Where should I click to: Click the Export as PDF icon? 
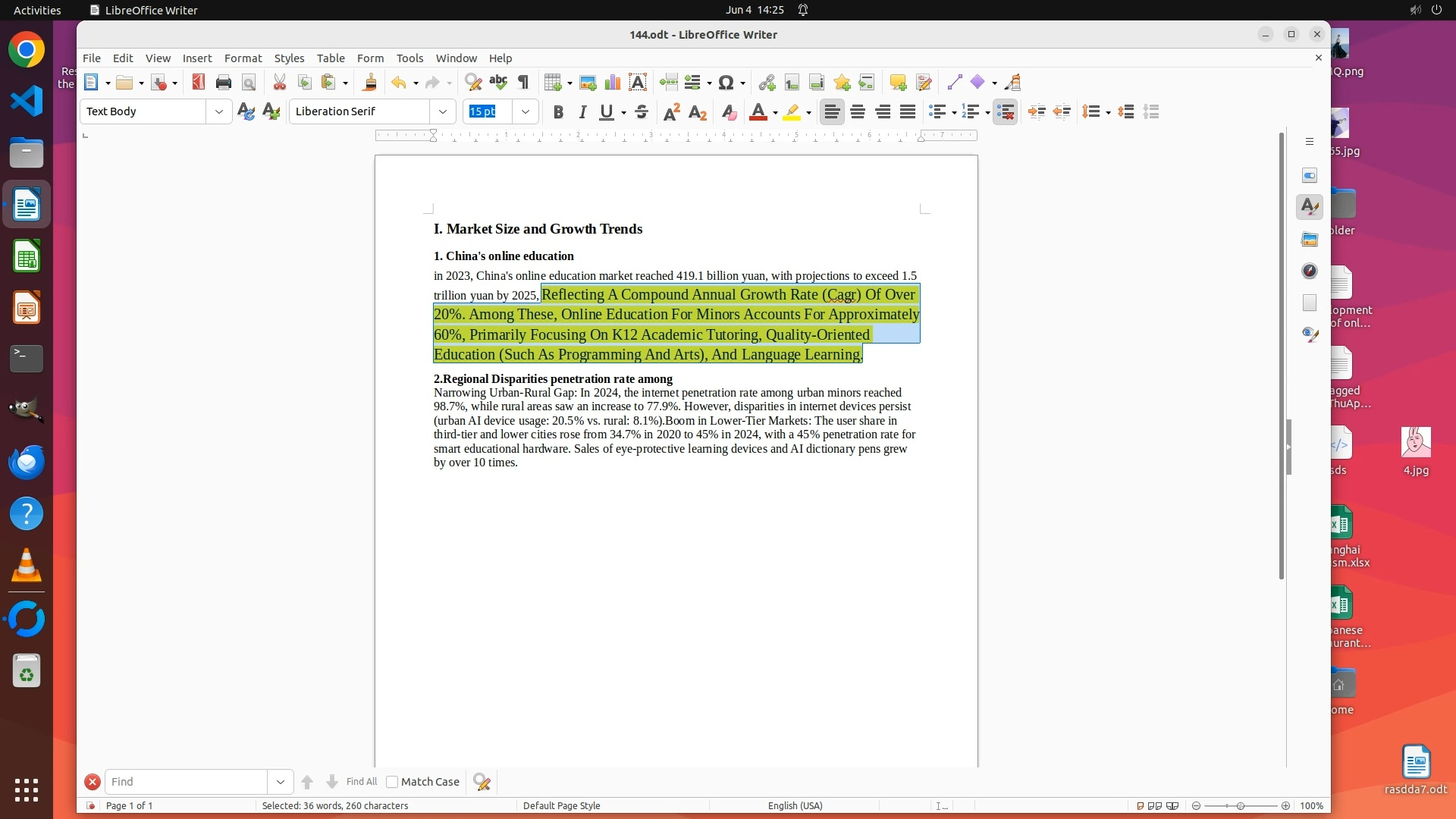(198, 83)
